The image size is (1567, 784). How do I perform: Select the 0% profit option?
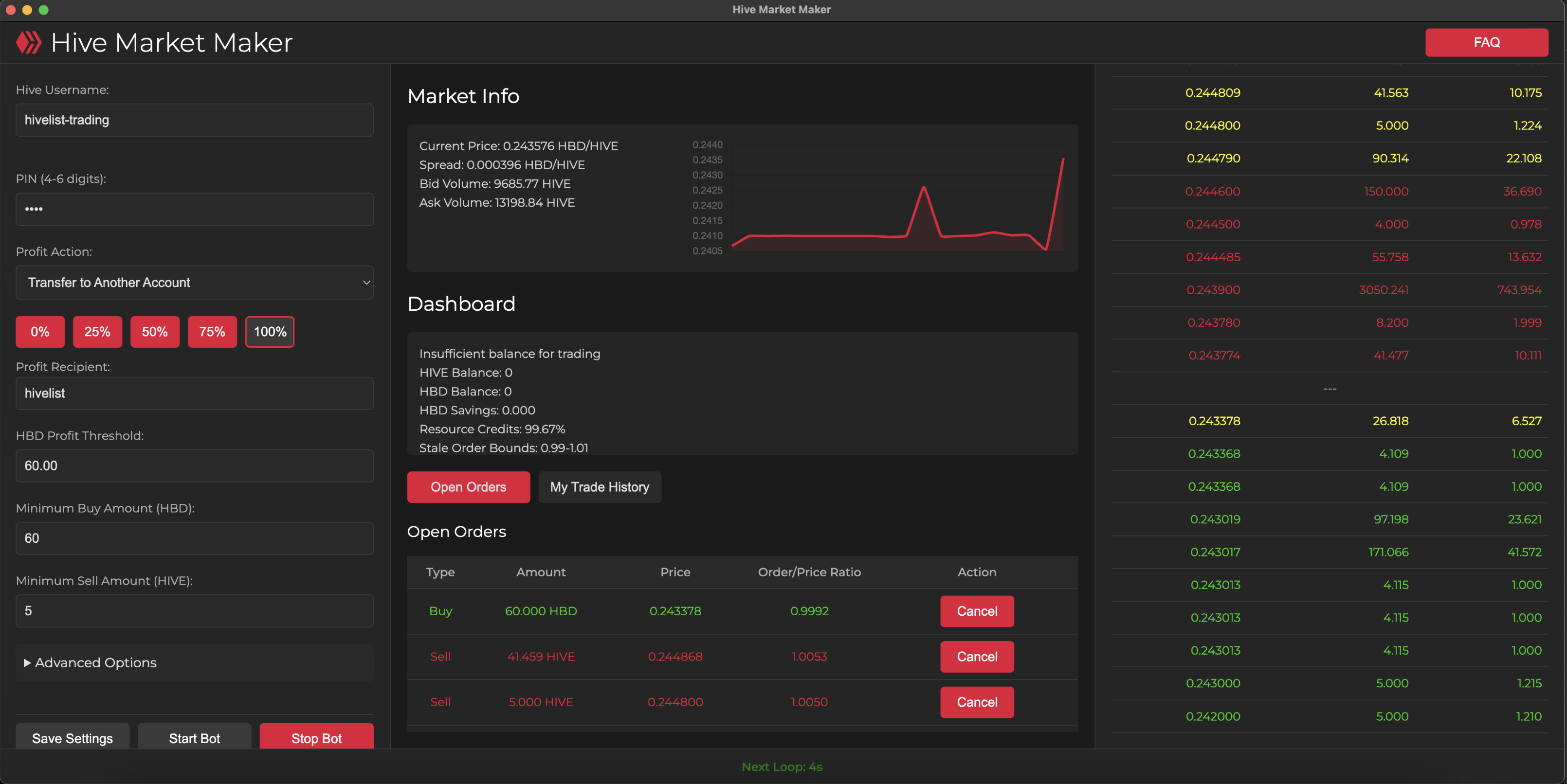[x=40, y=332]
